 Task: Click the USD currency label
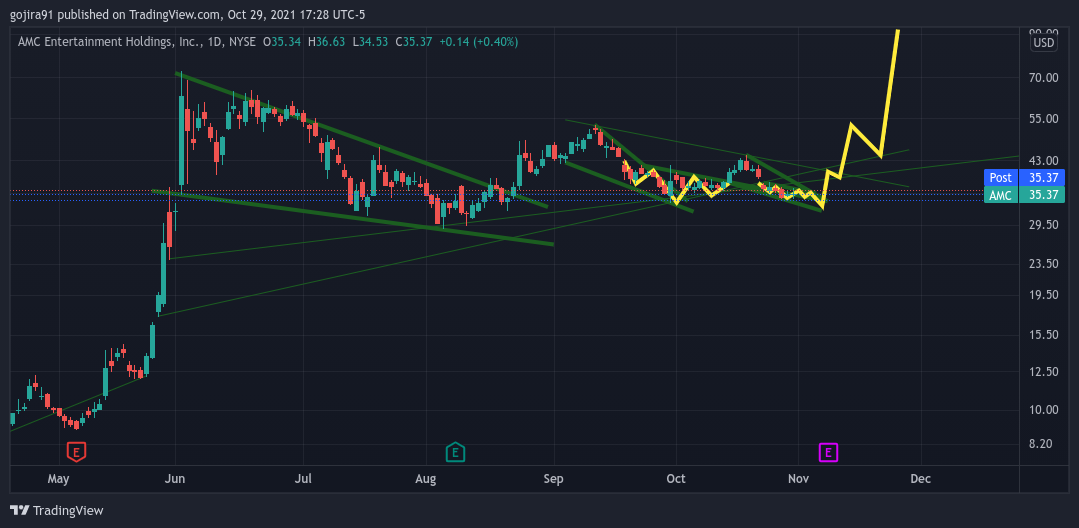pyautogui.click(x=1043, y=43)
